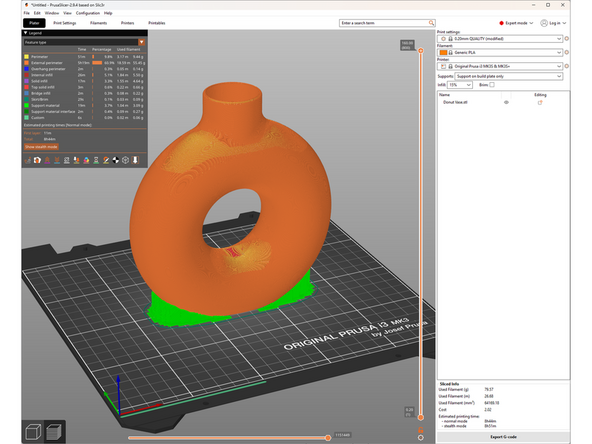Open the File menu
The image size is (592, 444).
coord(26,13)
